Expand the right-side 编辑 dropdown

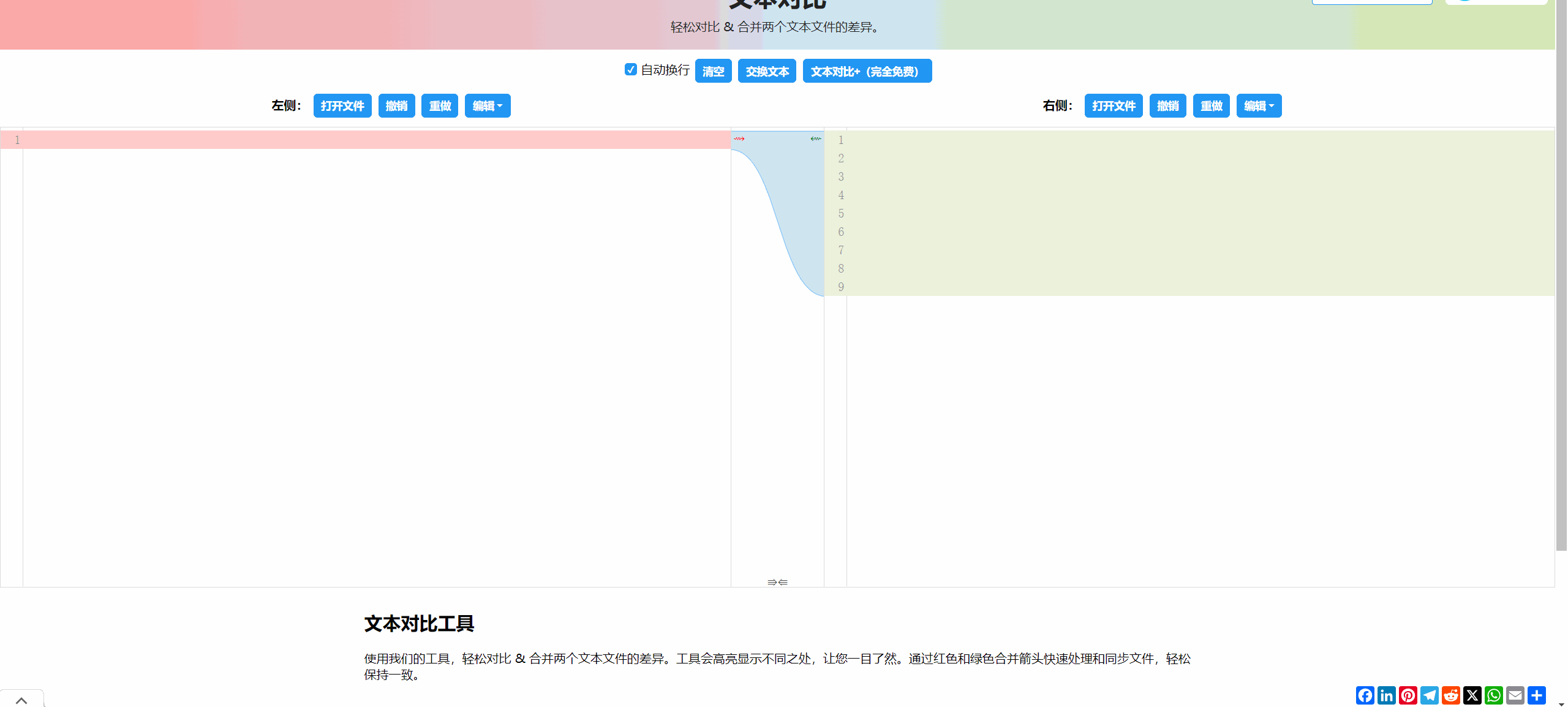[1258, 106]
